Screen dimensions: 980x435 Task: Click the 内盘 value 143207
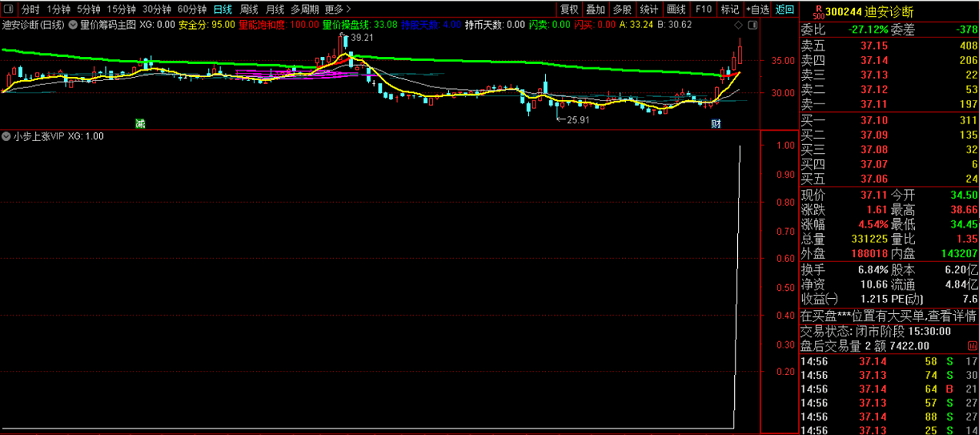click(x=959, y=253)
